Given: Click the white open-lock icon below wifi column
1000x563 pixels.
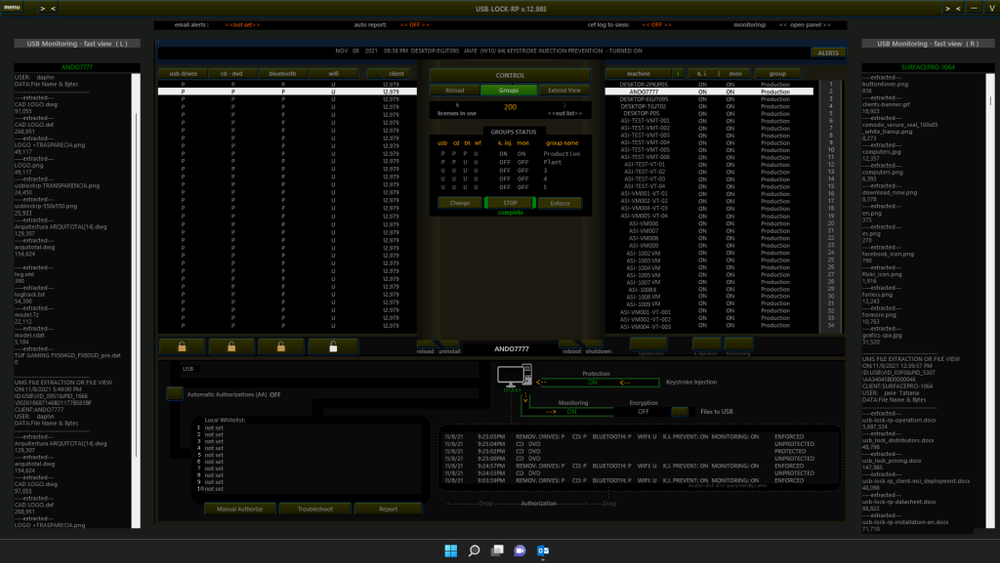Looking at the screenshot, I should coord(333,346).
